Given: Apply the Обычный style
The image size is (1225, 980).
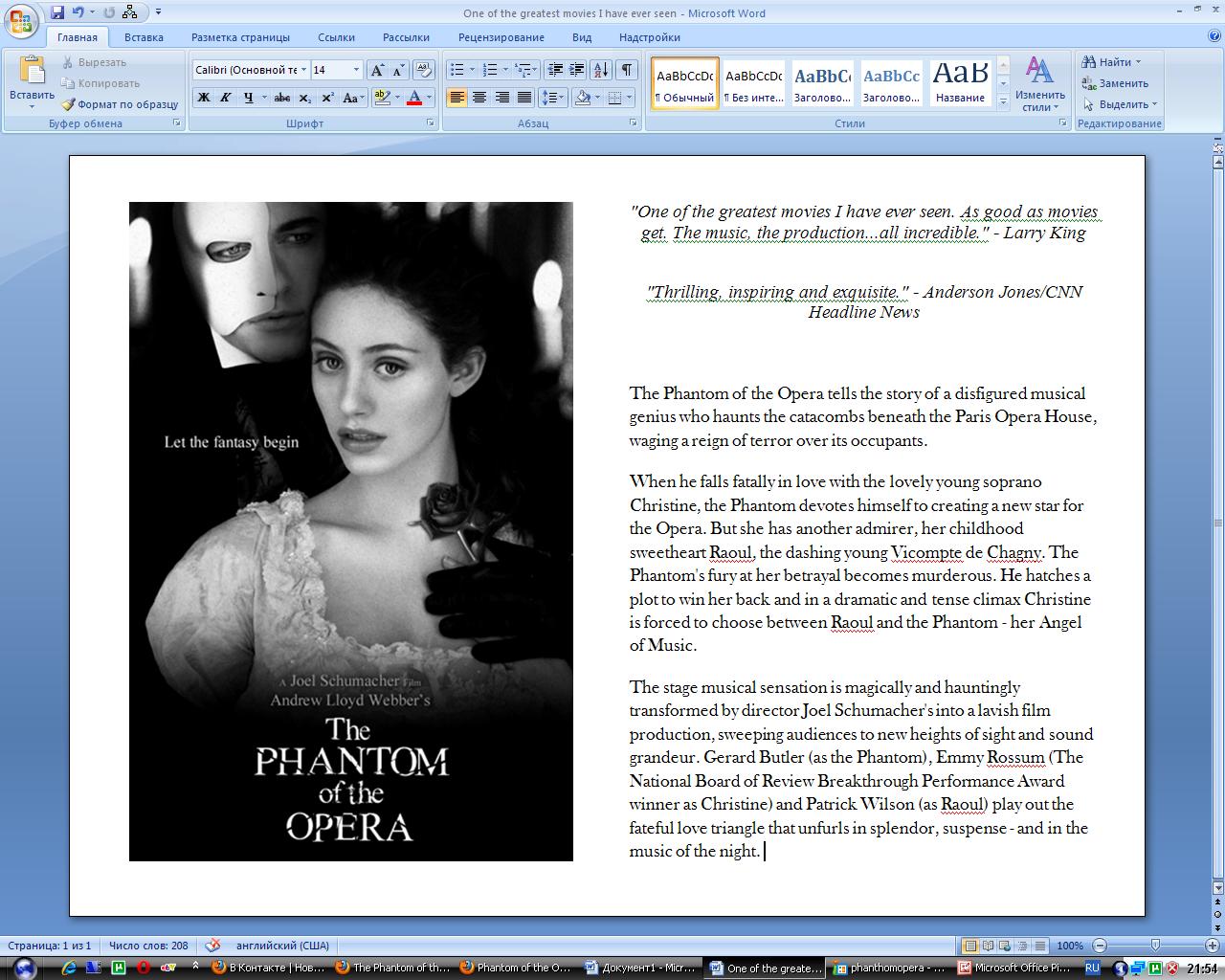Looking at the screenshot, I should 685,83.
